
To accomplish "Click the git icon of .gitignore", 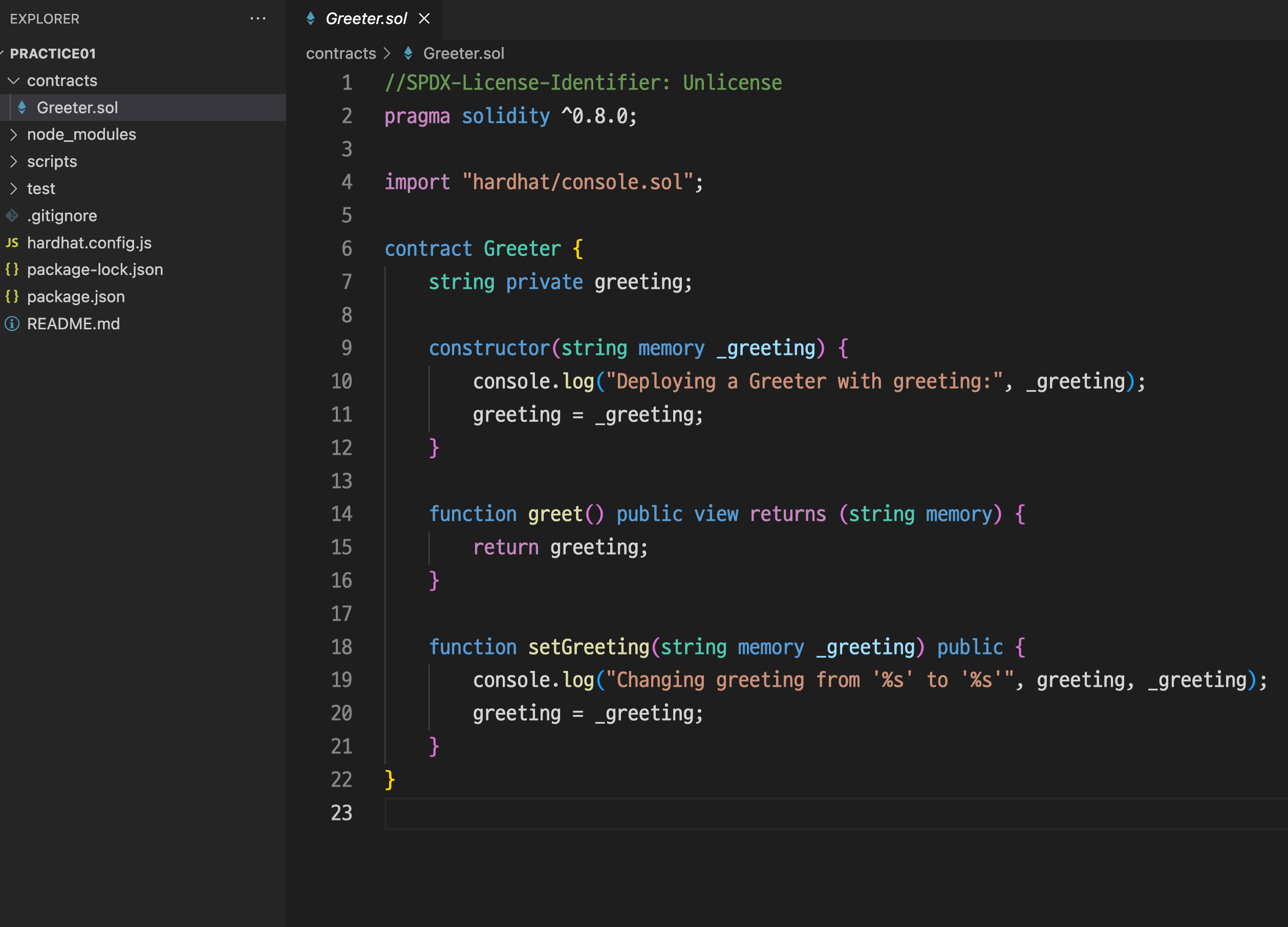I will click(x=12, y=216).
